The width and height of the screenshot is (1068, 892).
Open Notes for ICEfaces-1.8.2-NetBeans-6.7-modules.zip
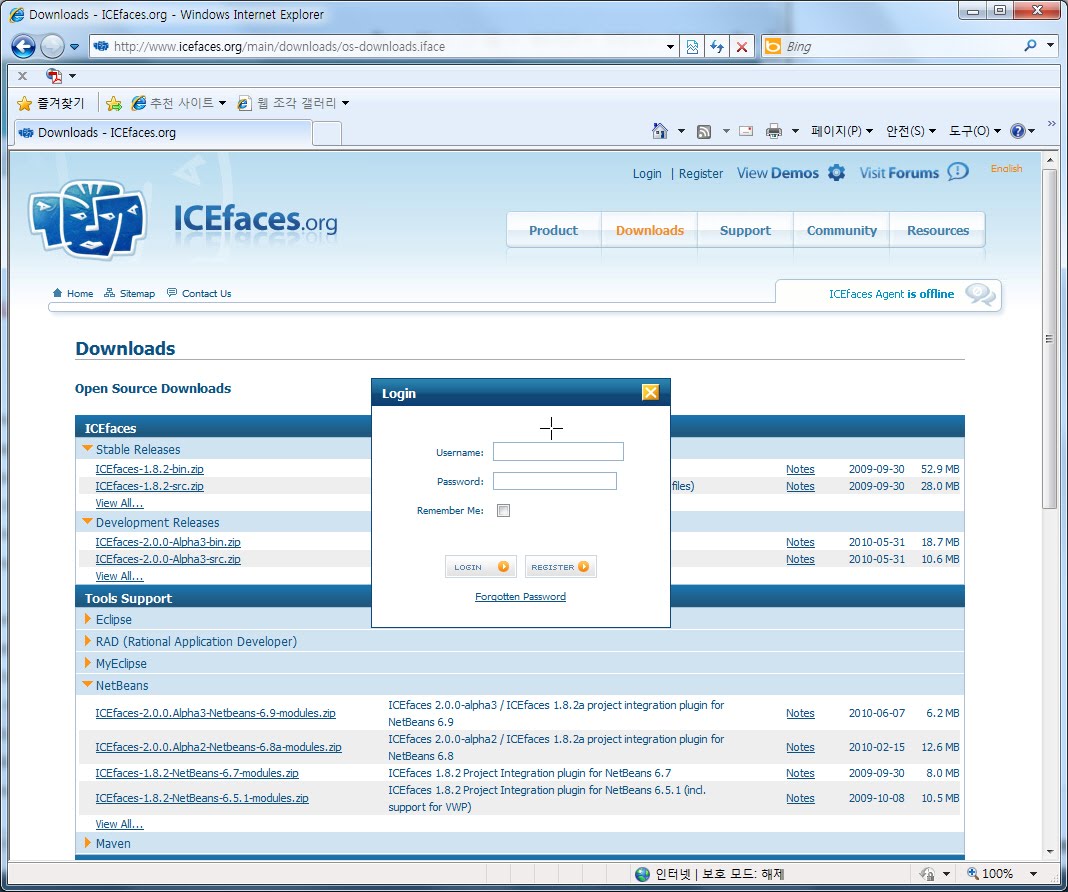tap(800, 773)
